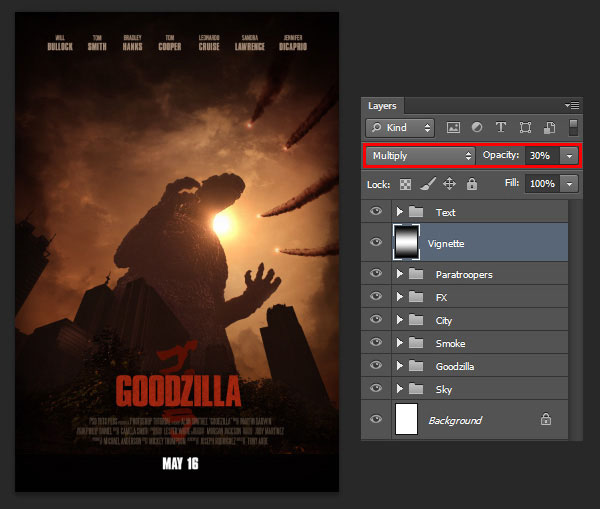Open the Kind filter type dropdown
The width and height of the screenshot is (600, 509).
coord(400,127)
